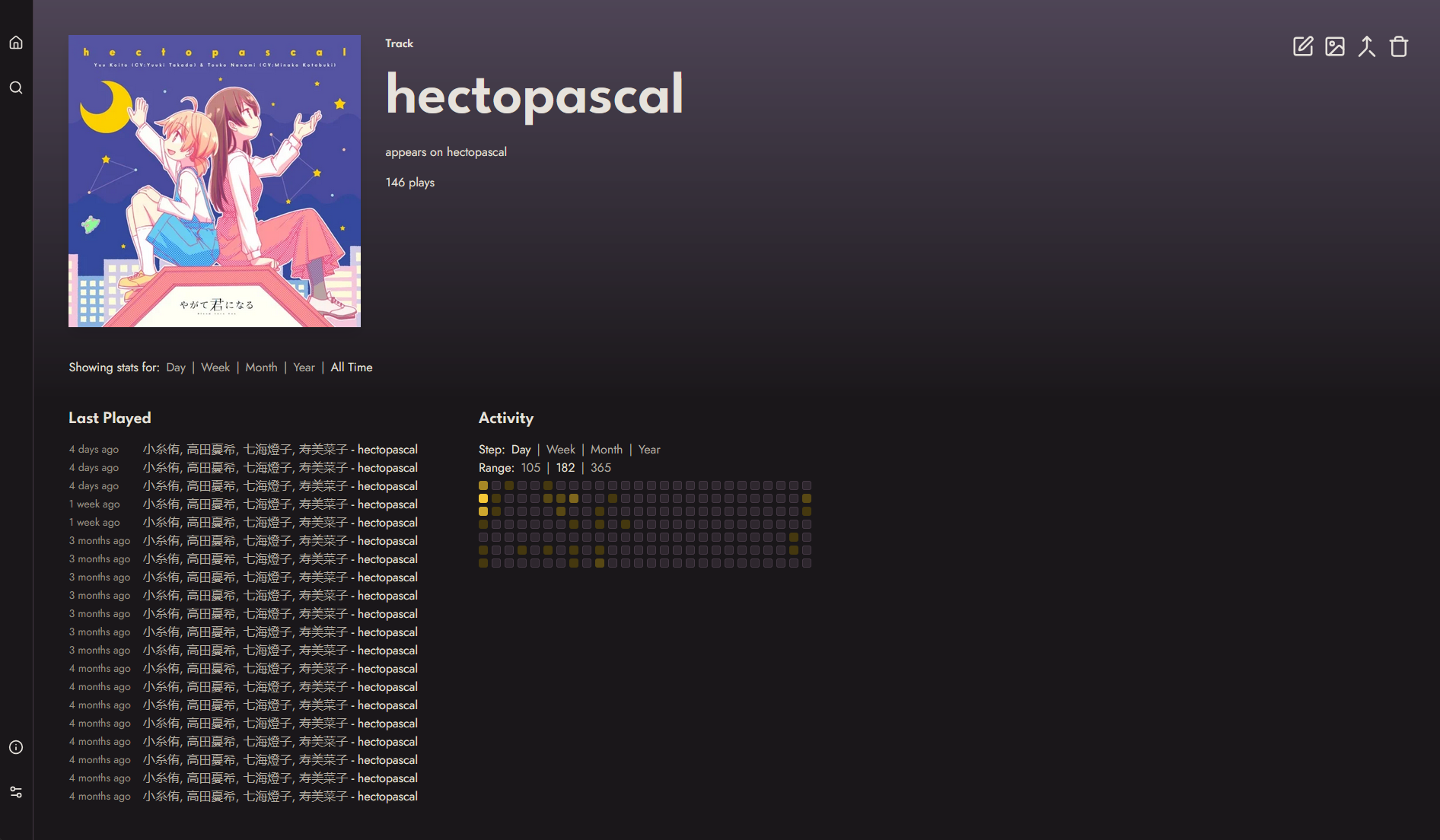The height and width of the screenshot is (840, 1440).
Task: Show stats for Week
Action: point(215,367)
